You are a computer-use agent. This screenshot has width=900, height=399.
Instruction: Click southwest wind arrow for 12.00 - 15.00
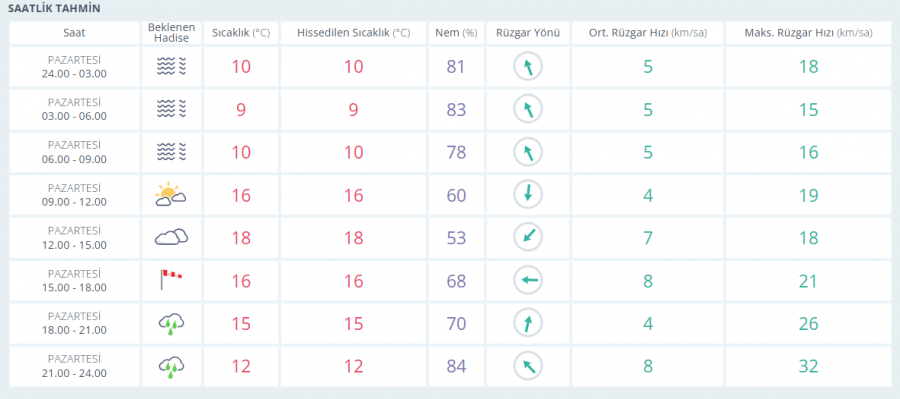tap(527, 238)
